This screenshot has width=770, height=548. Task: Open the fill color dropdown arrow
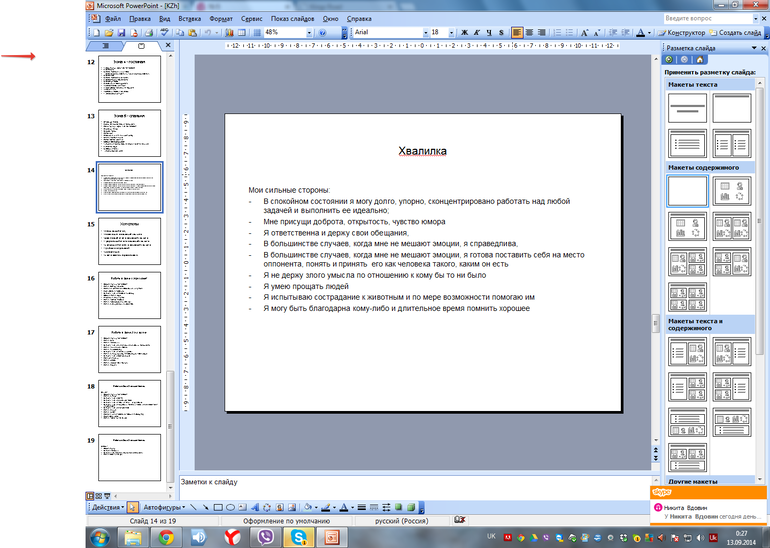[315, 507]
